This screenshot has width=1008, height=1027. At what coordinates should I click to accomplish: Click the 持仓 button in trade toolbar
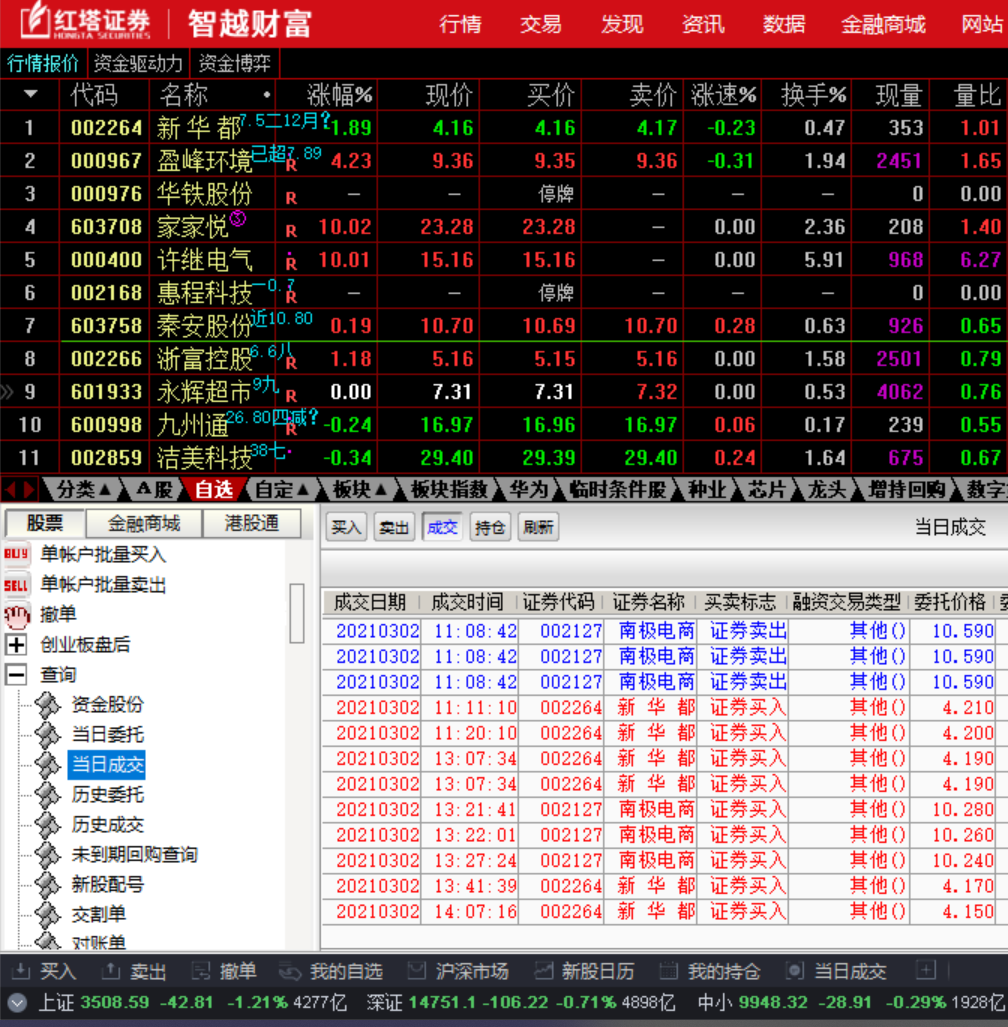[x=490, y=527]
